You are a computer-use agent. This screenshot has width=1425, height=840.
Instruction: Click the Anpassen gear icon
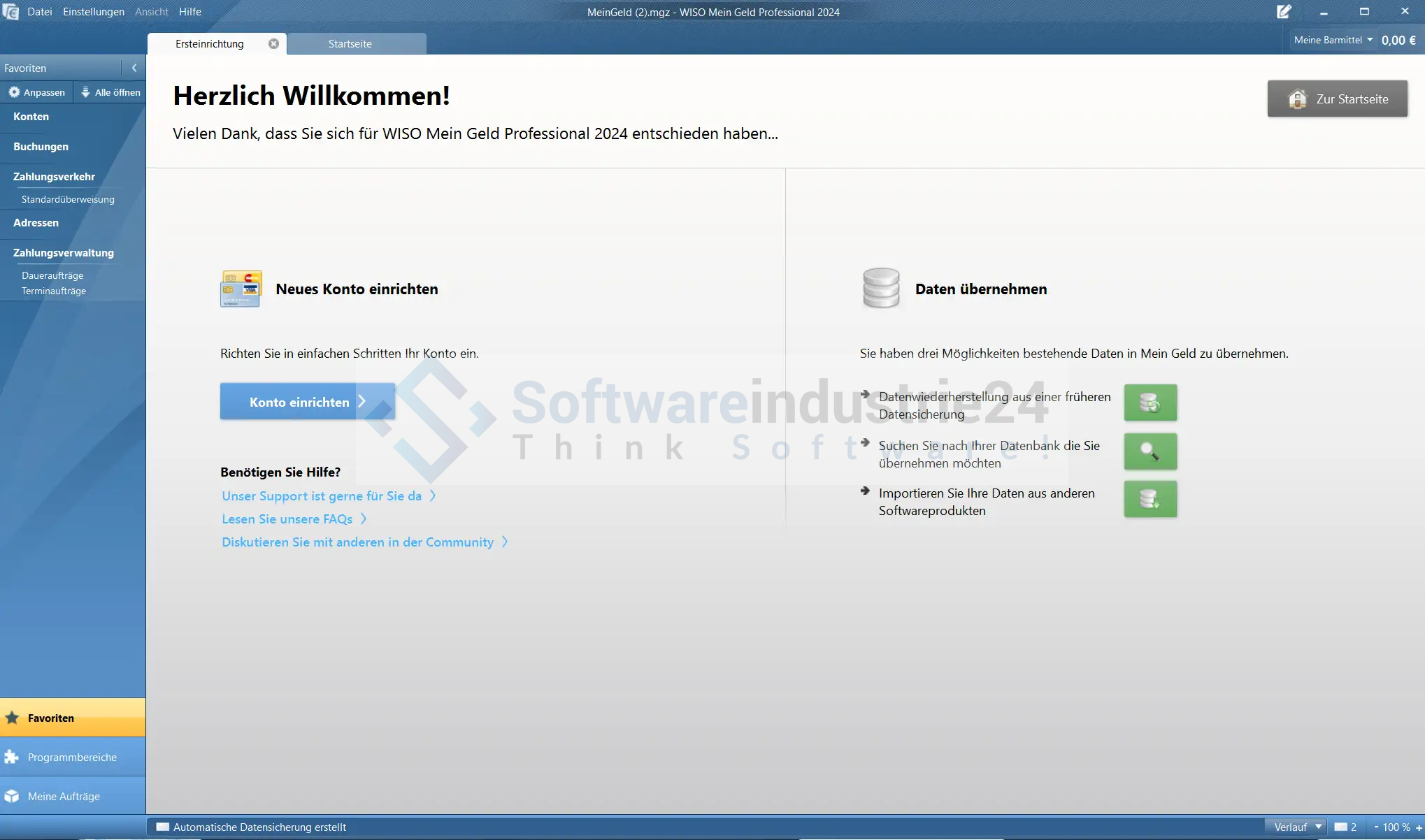pos(14,92)
